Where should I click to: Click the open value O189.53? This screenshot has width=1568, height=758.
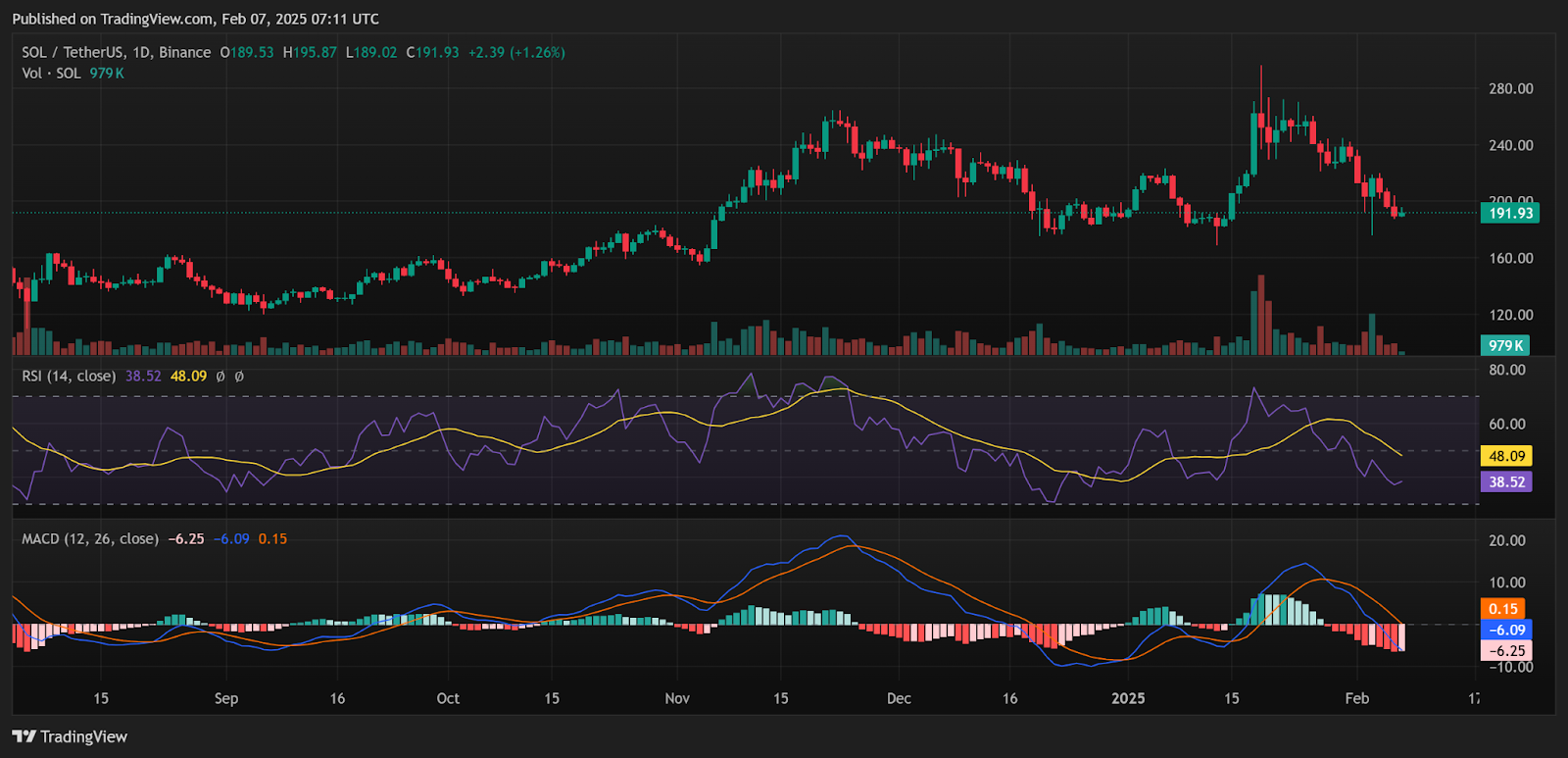[x=247, y=53]
